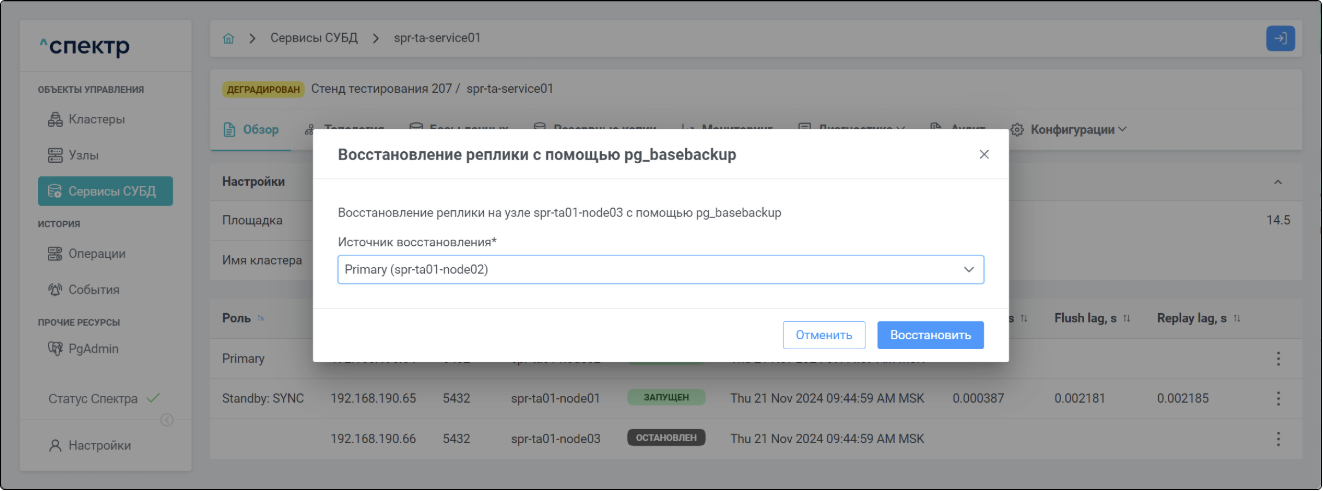Click the Восстановить button
The image size is (1323, 491).
click(x=931, y=335)
